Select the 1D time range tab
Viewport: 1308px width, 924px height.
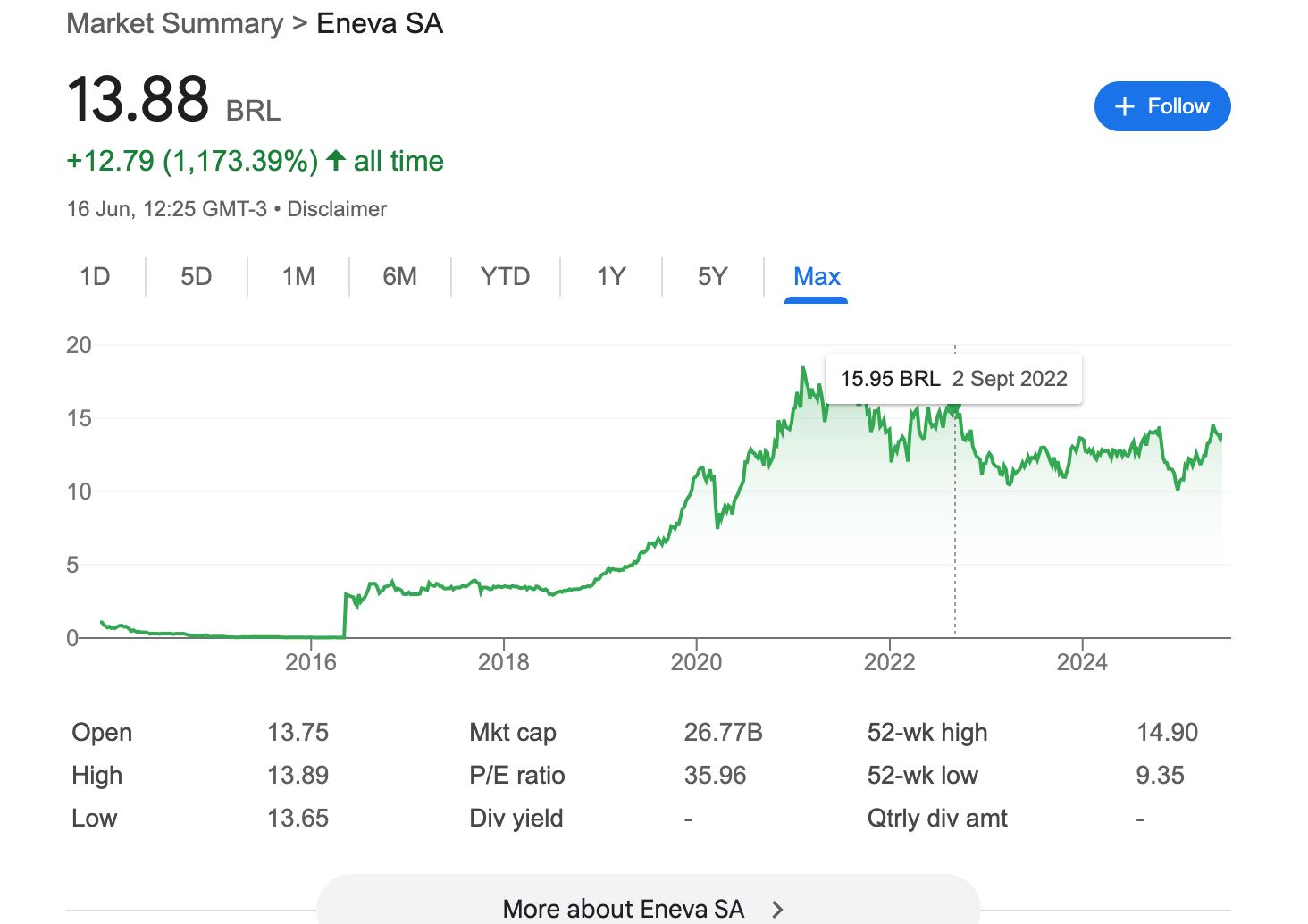tap(95, 277)
